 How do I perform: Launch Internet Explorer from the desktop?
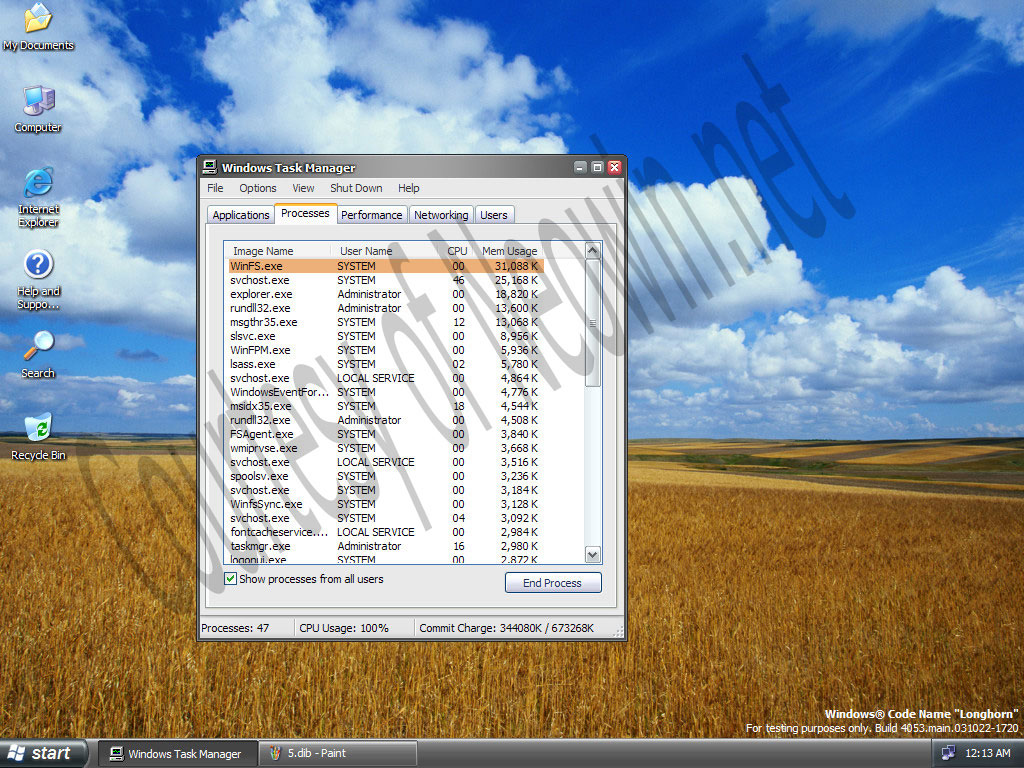pos(38,197)
